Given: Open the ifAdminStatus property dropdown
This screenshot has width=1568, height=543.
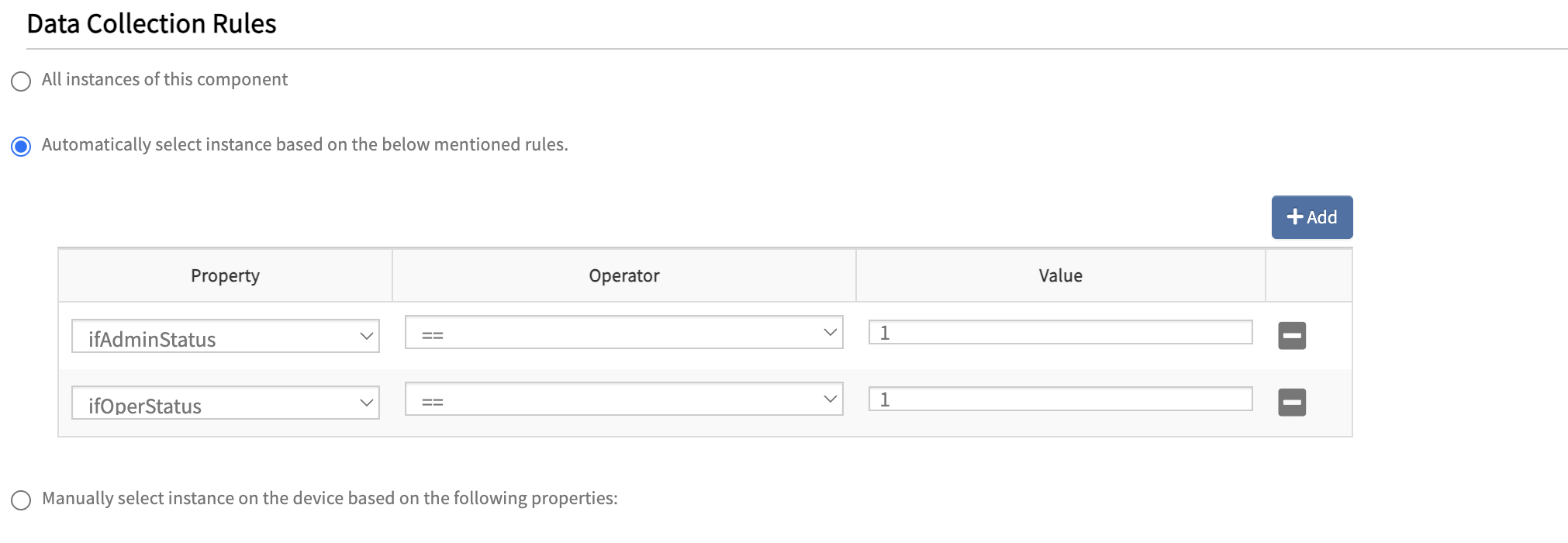Looking at the screenshot, I should click(225, 337).
